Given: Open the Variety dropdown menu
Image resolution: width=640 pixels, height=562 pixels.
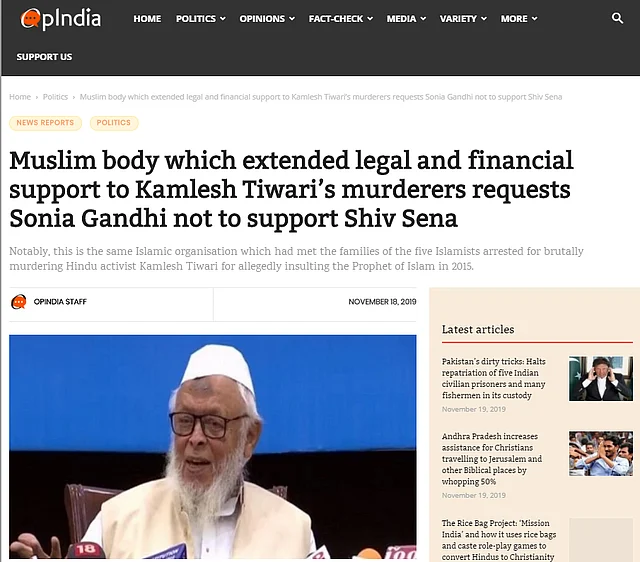Looking at the screenshot, I should point(463,19).
